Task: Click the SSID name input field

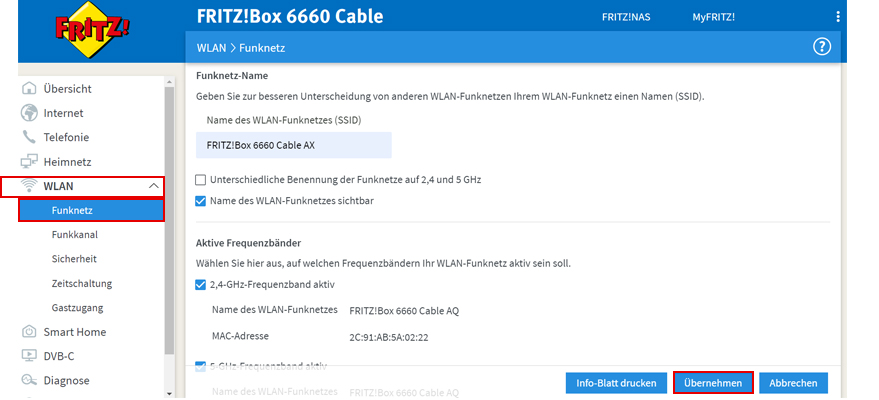Action: (294, 145)
